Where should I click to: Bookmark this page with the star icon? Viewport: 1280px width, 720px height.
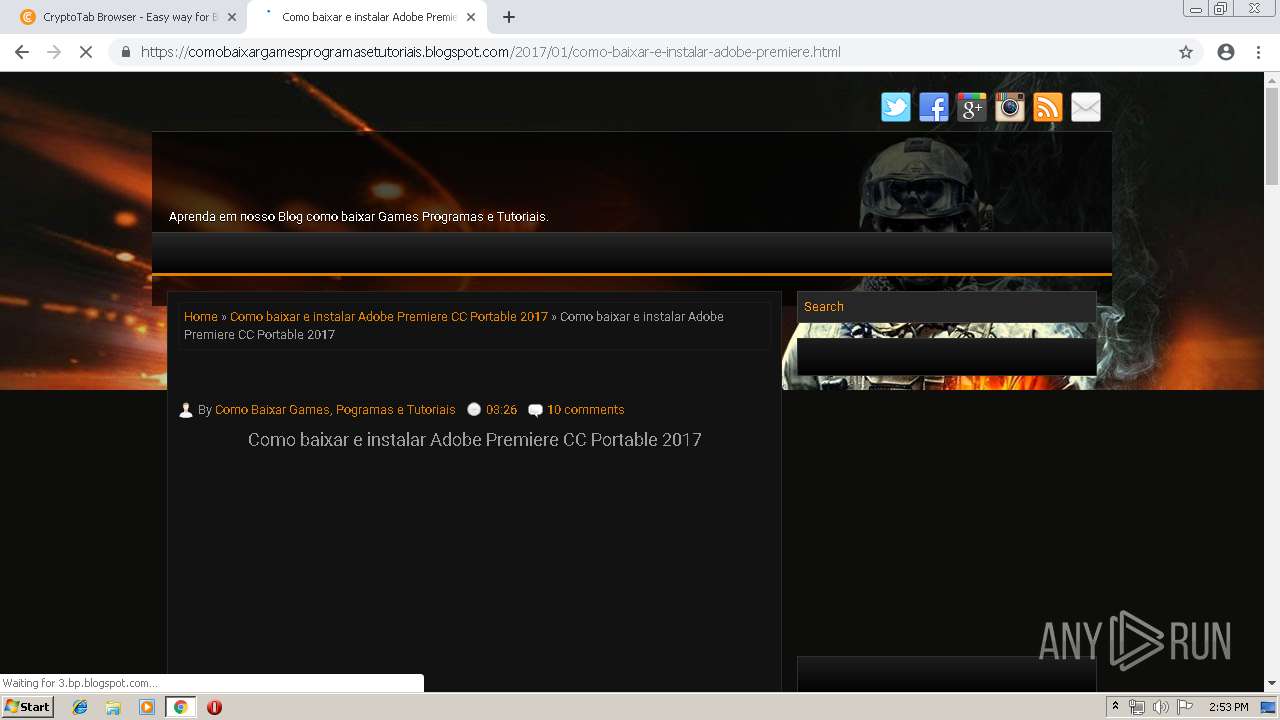click(1186, 52)
